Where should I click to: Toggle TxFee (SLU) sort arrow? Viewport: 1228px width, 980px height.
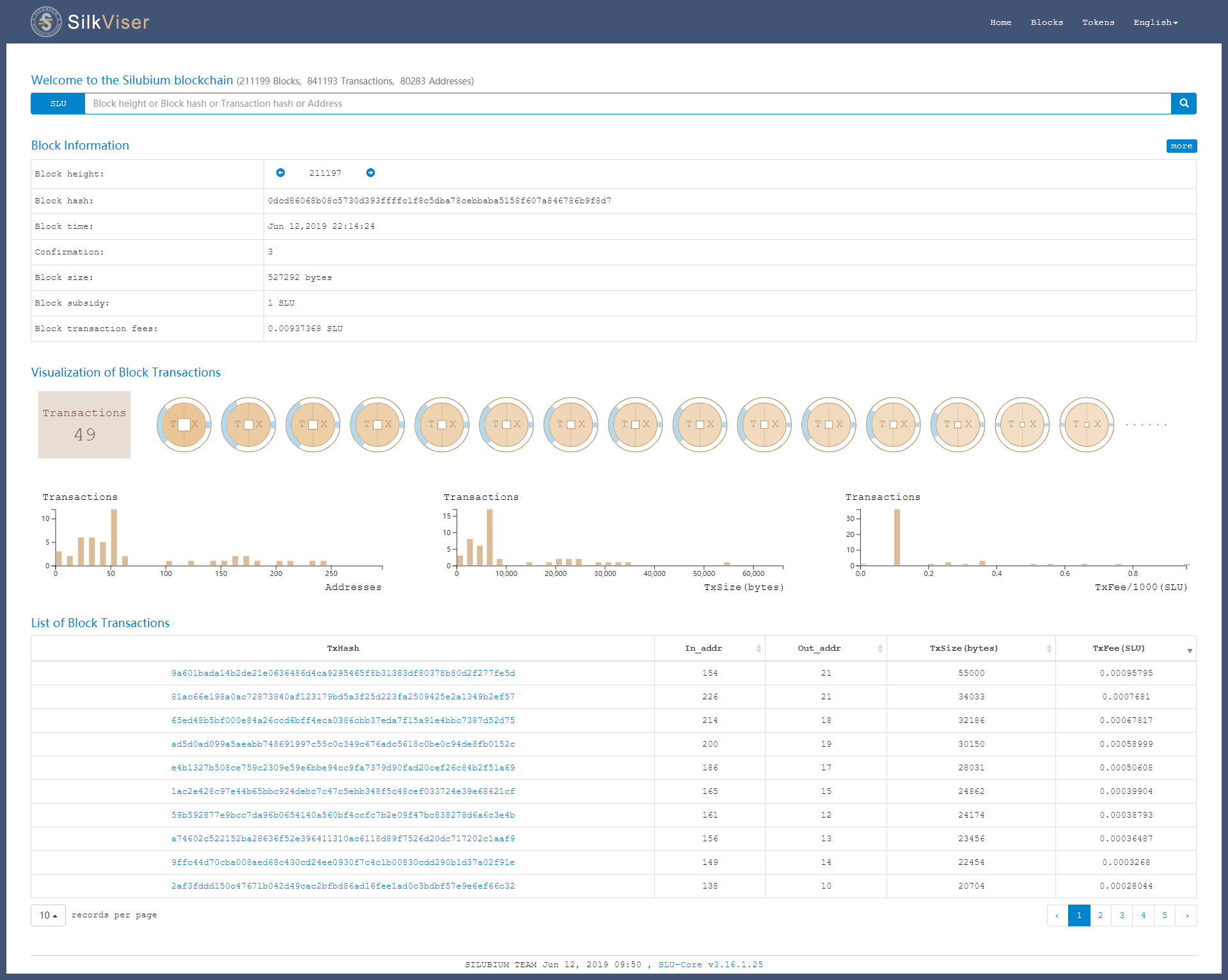click(x=1190, y=650)
